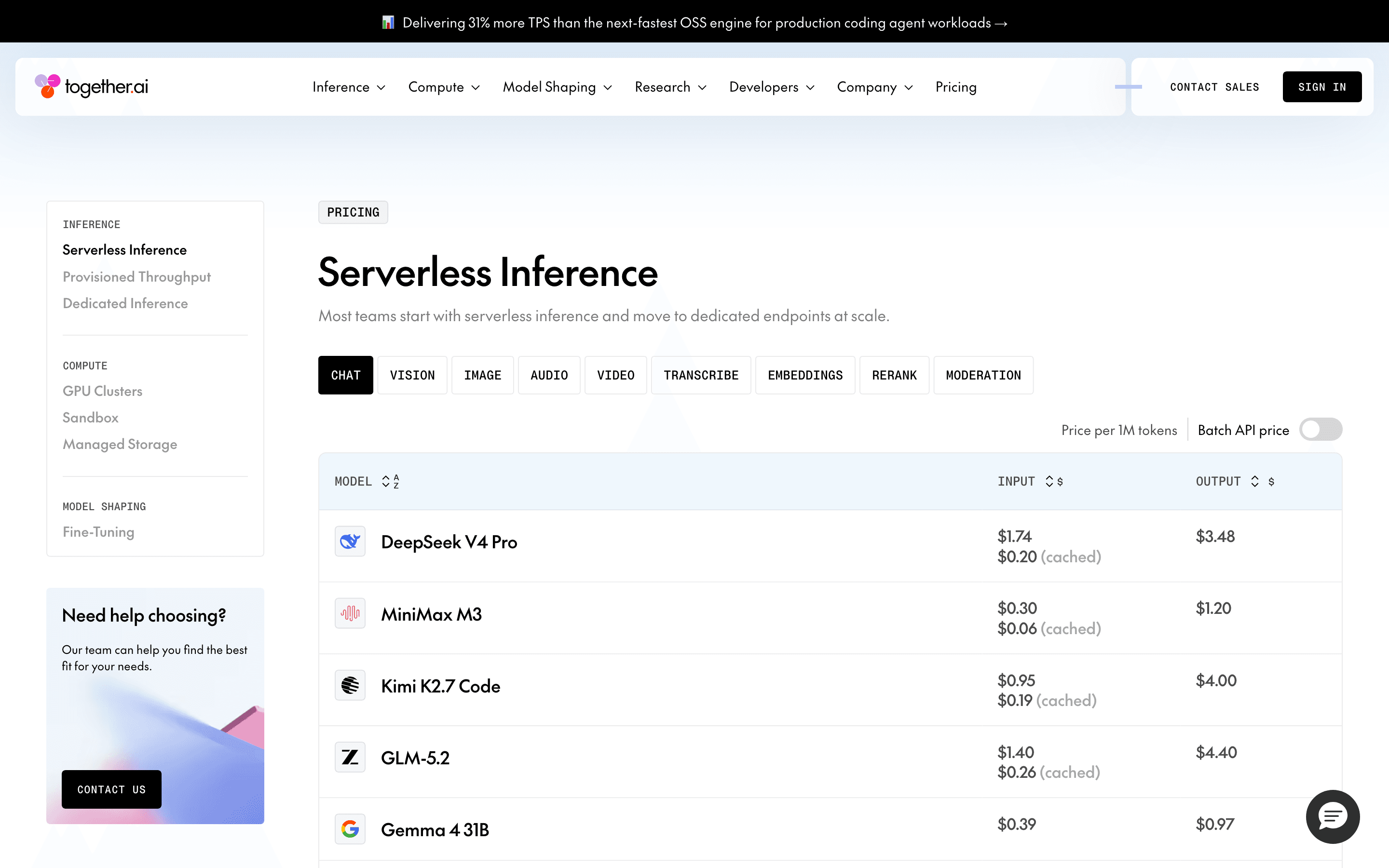1389x868 pixels.
Task: Click the CONTACT SALES button
Action: pyautogui.click(x=1214, y=87)
